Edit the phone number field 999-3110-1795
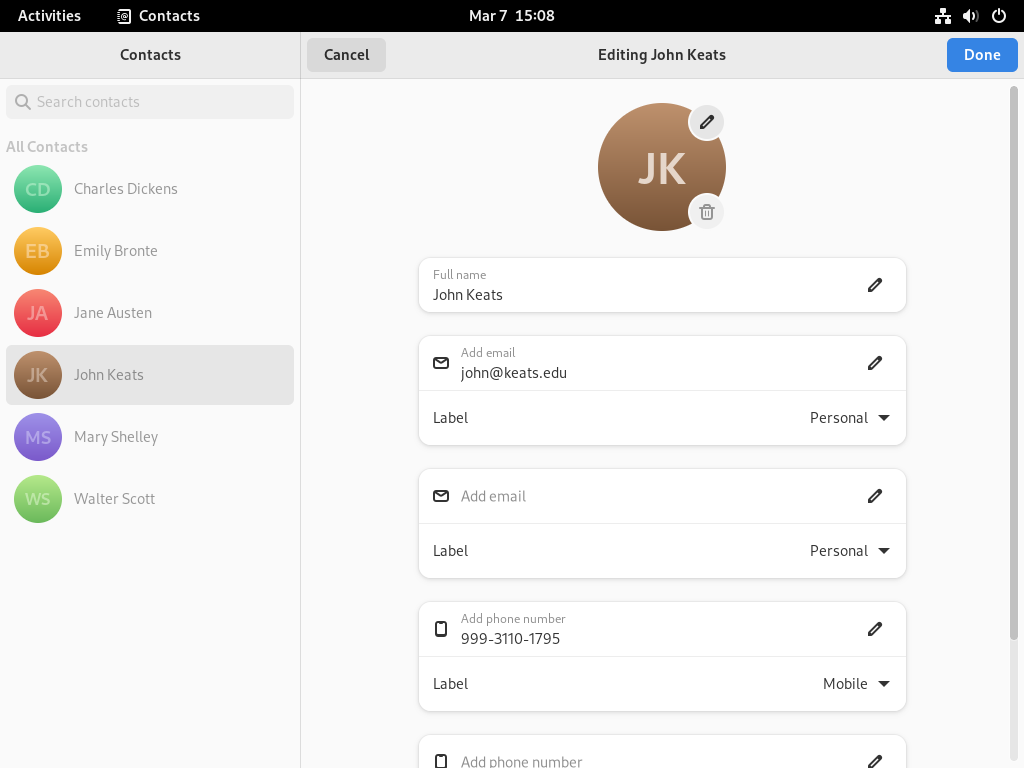The width and height of the screenshot is (1024, 768). 662,629
